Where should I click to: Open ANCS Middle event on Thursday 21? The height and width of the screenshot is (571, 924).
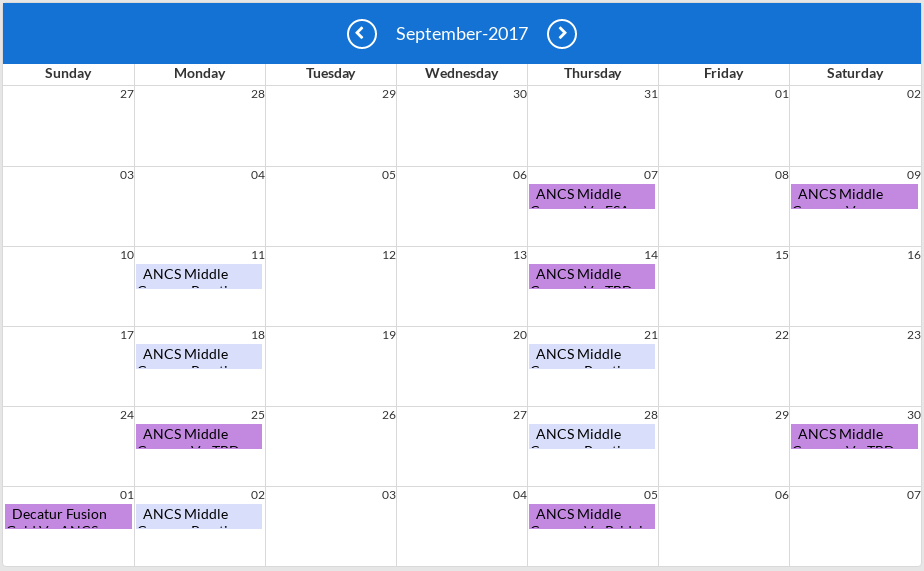592,357
